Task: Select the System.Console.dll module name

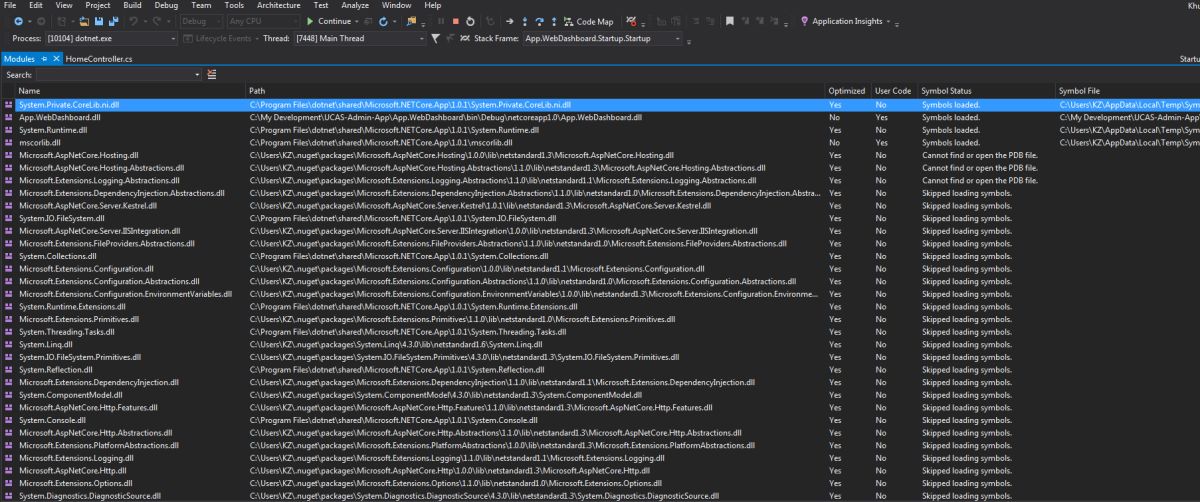Action: [52, 419]
